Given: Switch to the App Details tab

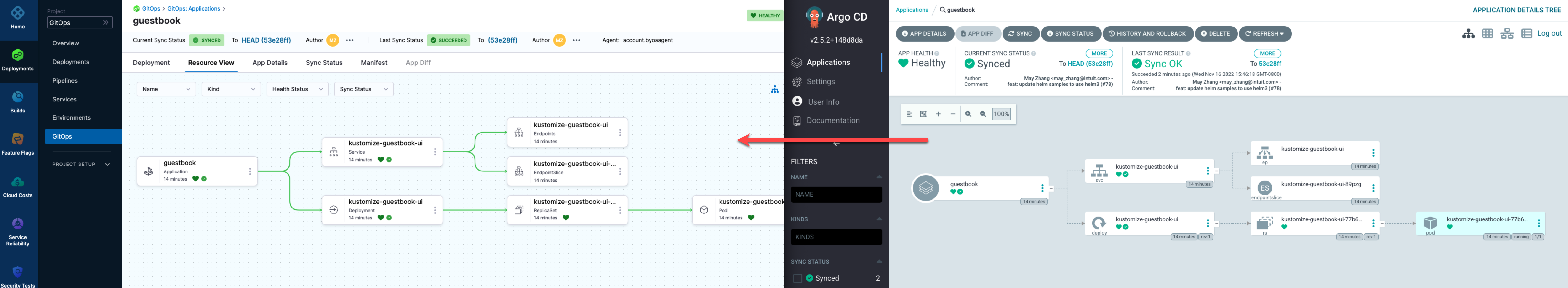Looking at the screenshot, I should 270,63.
